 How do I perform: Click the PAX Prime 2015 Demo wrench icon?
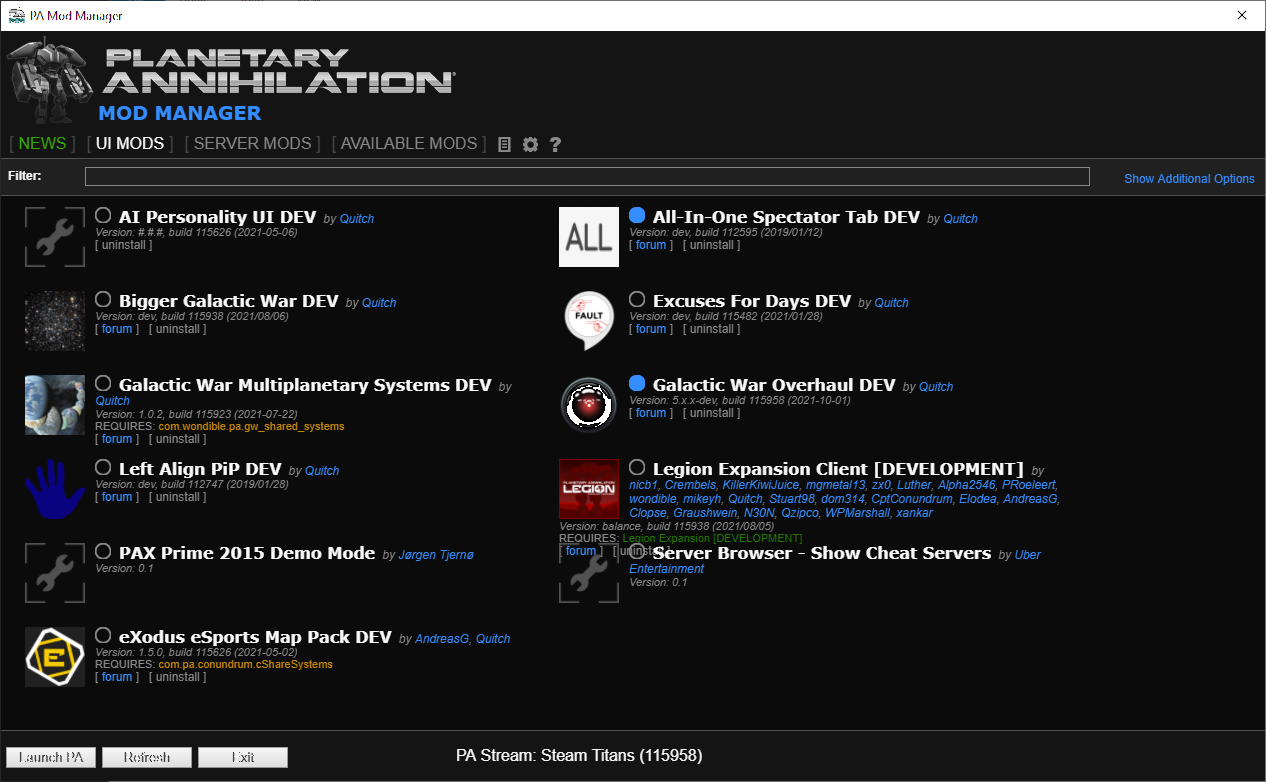coord(55,573)
